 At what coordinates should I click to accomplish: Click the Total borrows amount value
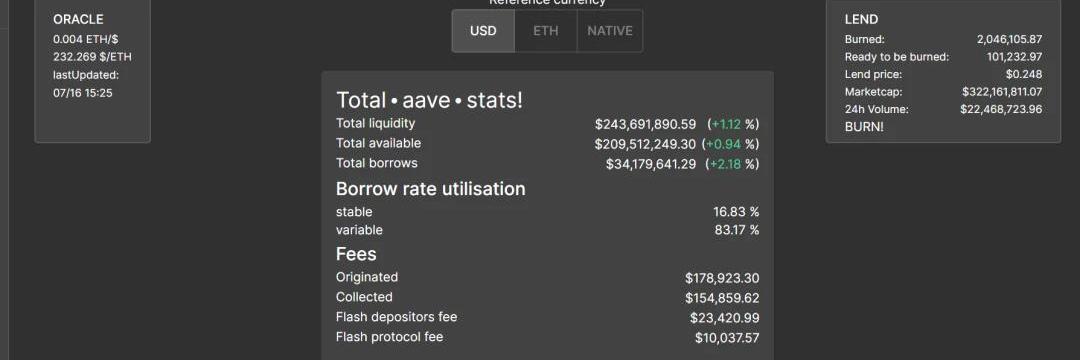point(651,164)
